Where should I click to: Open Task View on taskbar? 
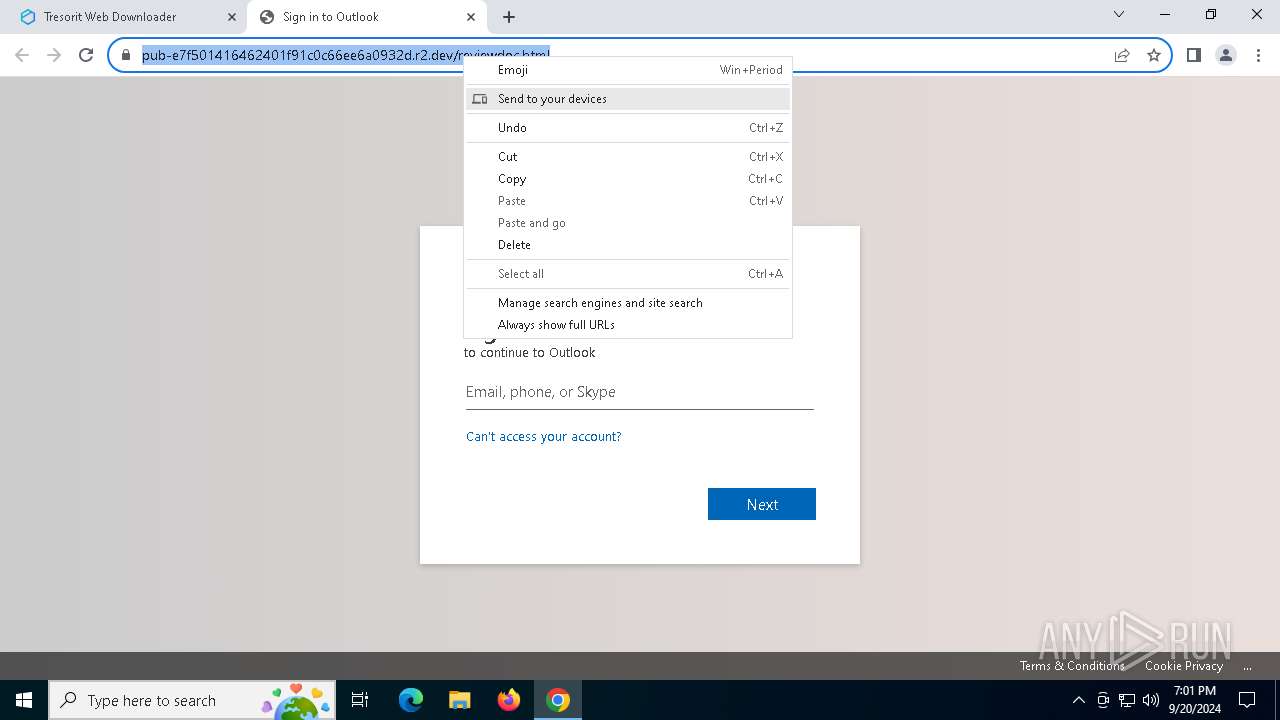[360, 700]
